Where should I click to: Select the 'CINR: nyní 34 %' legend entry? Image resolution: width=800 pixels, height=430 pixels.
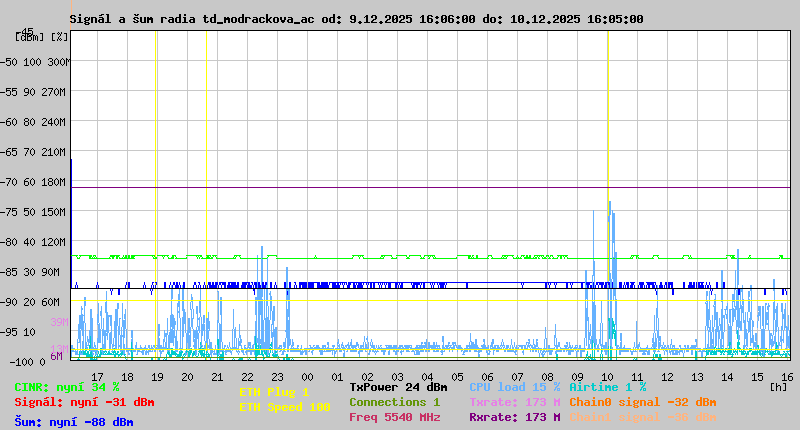tap(67, 387)
